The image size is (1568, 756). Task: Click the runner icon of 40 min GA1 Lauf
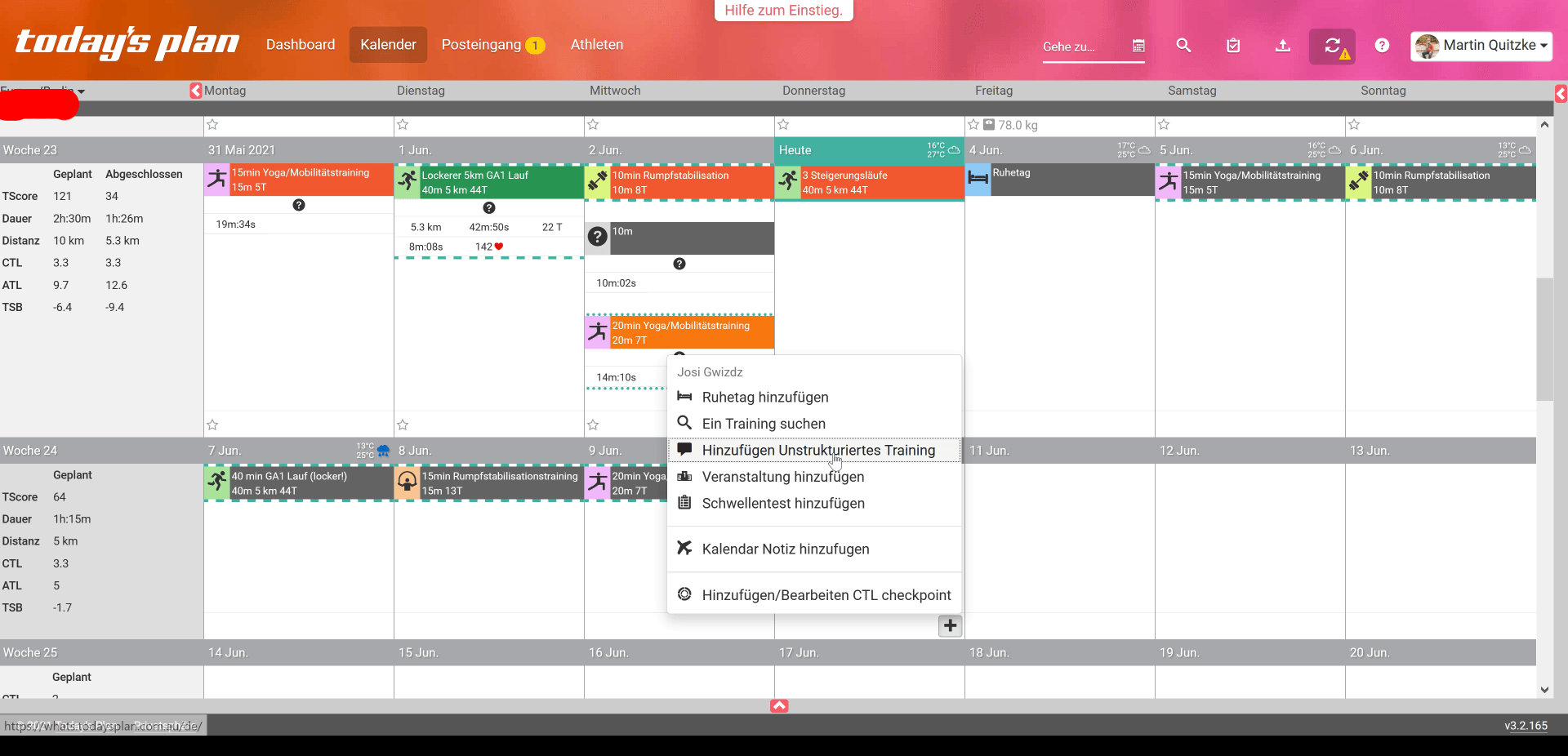tap(216, 483)
